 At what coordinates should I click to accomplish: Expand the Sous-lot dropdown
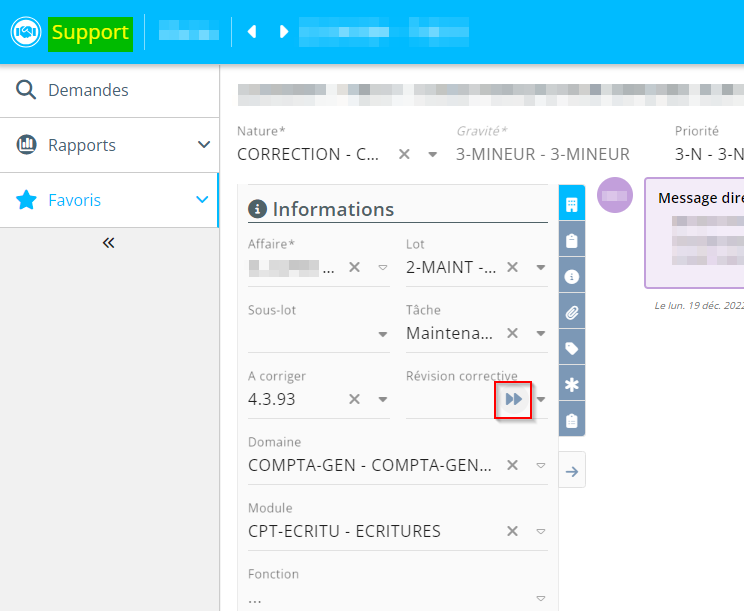(382, 334)
